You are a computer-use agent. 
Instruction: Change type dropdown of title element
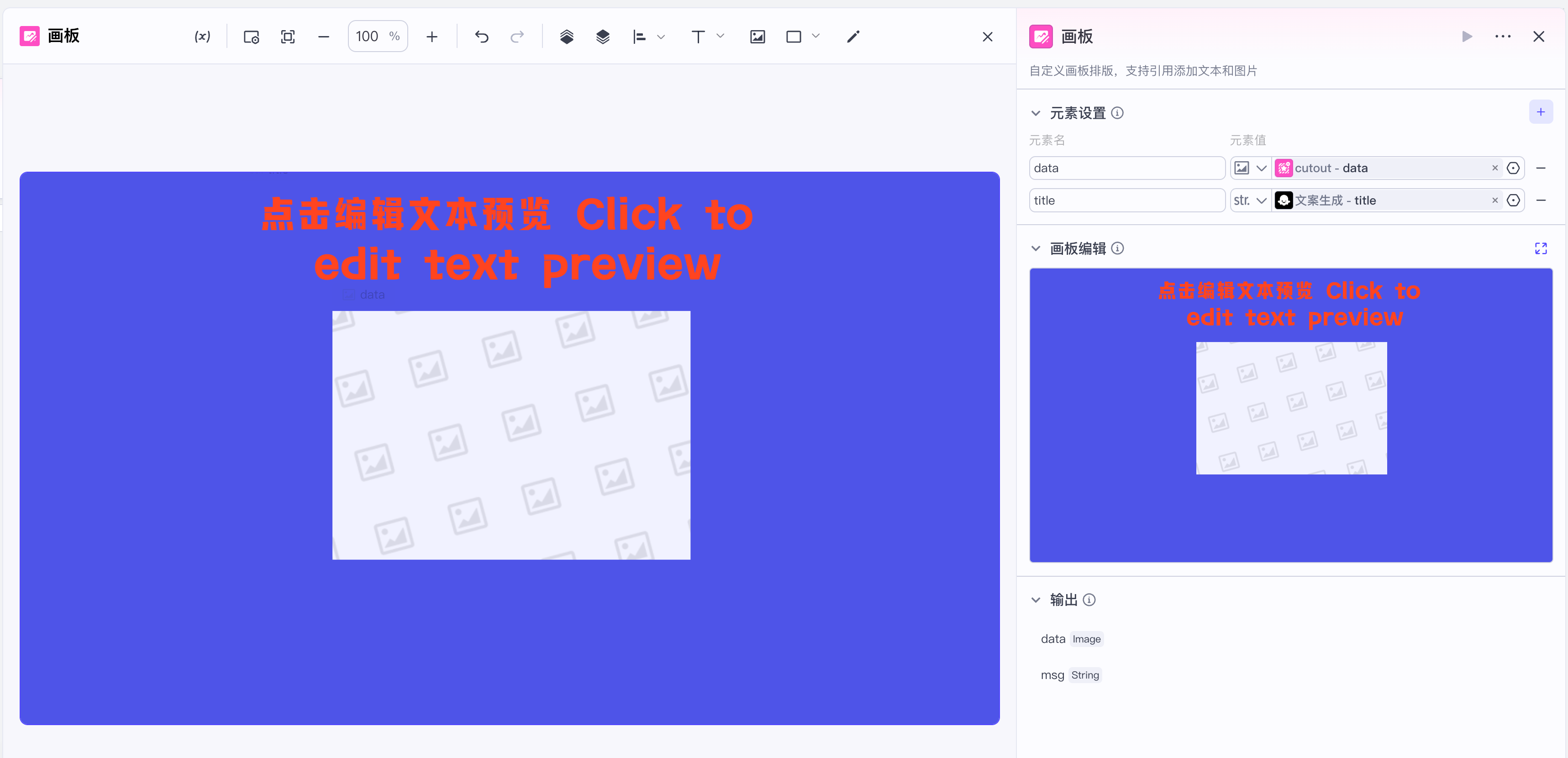click(1250, 200)
